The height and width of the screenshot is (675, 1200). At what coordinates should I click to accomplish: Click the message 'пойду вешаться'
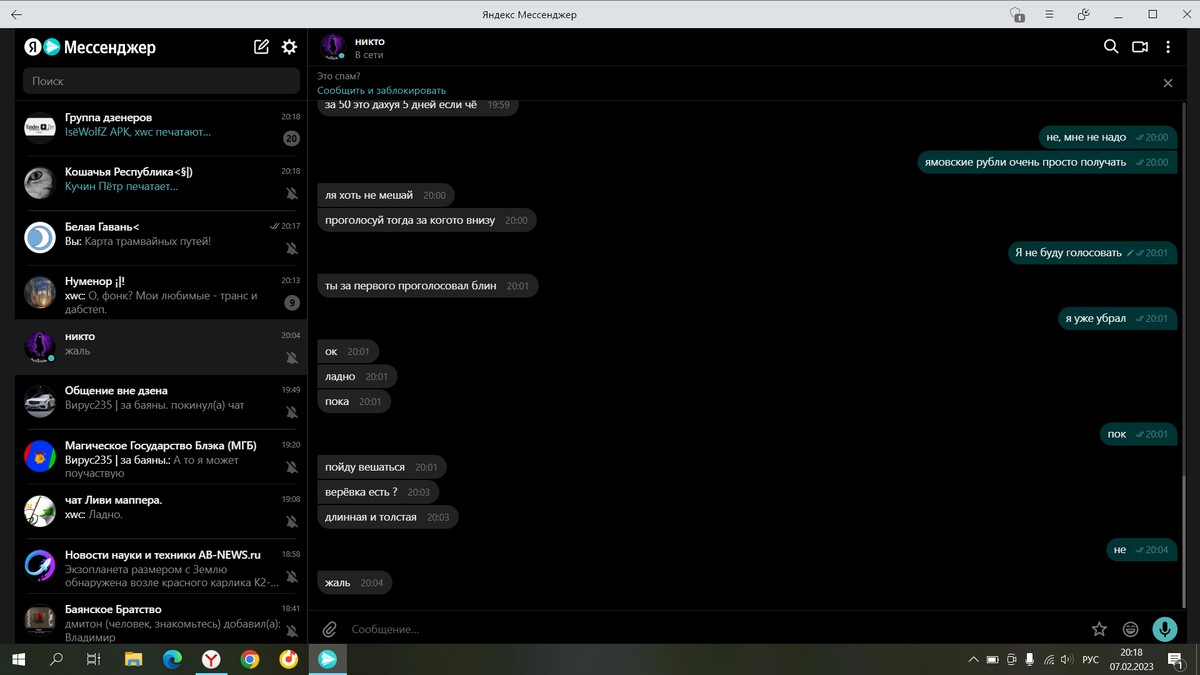(x=382, y=467)
